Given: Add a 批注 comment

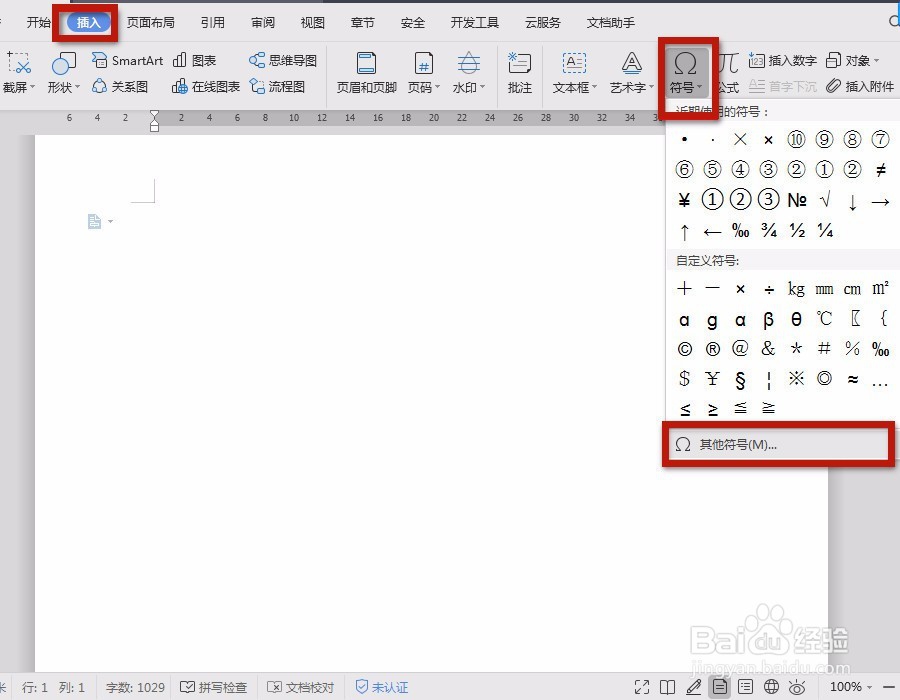Looking at the screenshot, I should (x=519, y=73).
